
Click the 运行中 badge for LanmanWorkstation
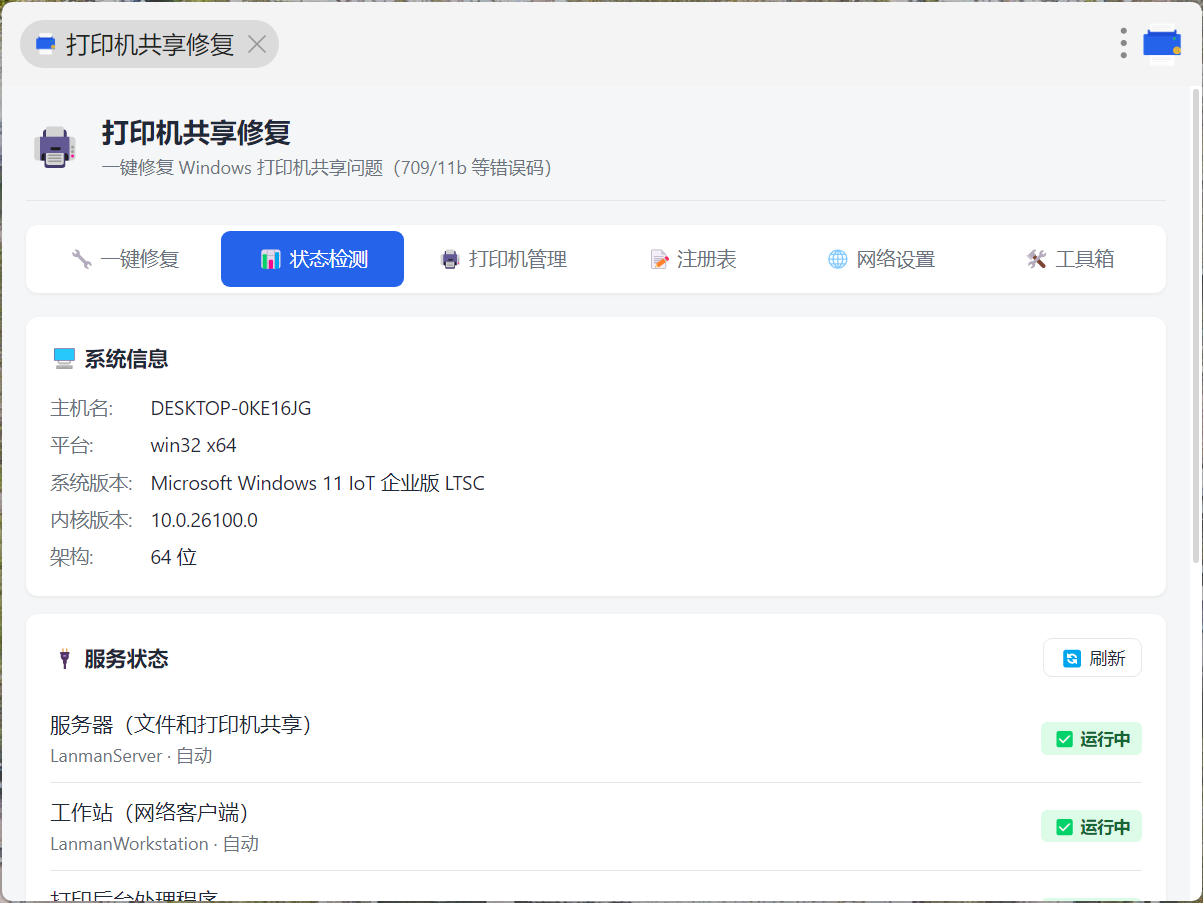coord(1091,827)
